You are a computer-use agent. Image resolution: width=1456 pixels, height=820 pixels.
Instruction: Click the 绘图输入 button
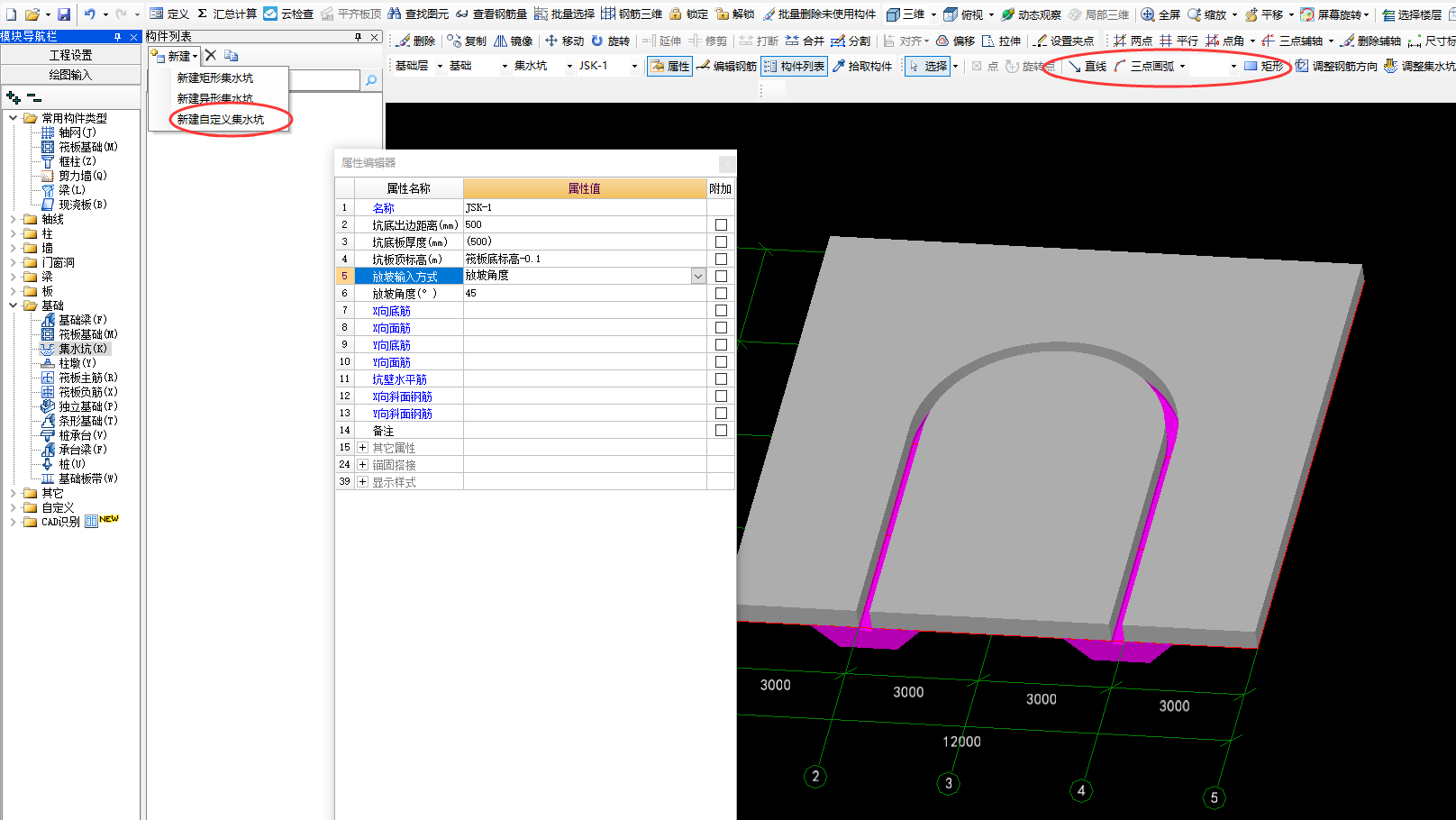pos(70,75)
